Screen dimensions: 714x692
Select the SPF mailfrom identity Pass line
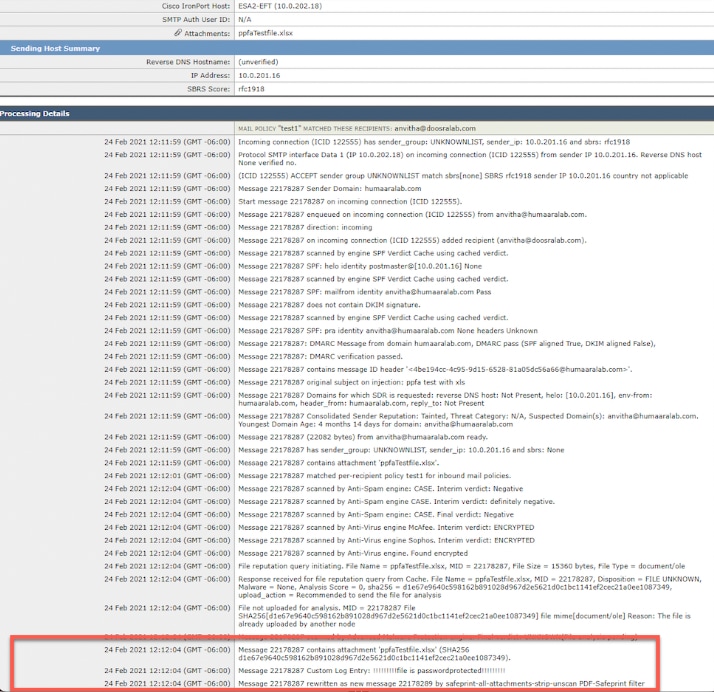point(365,292)
